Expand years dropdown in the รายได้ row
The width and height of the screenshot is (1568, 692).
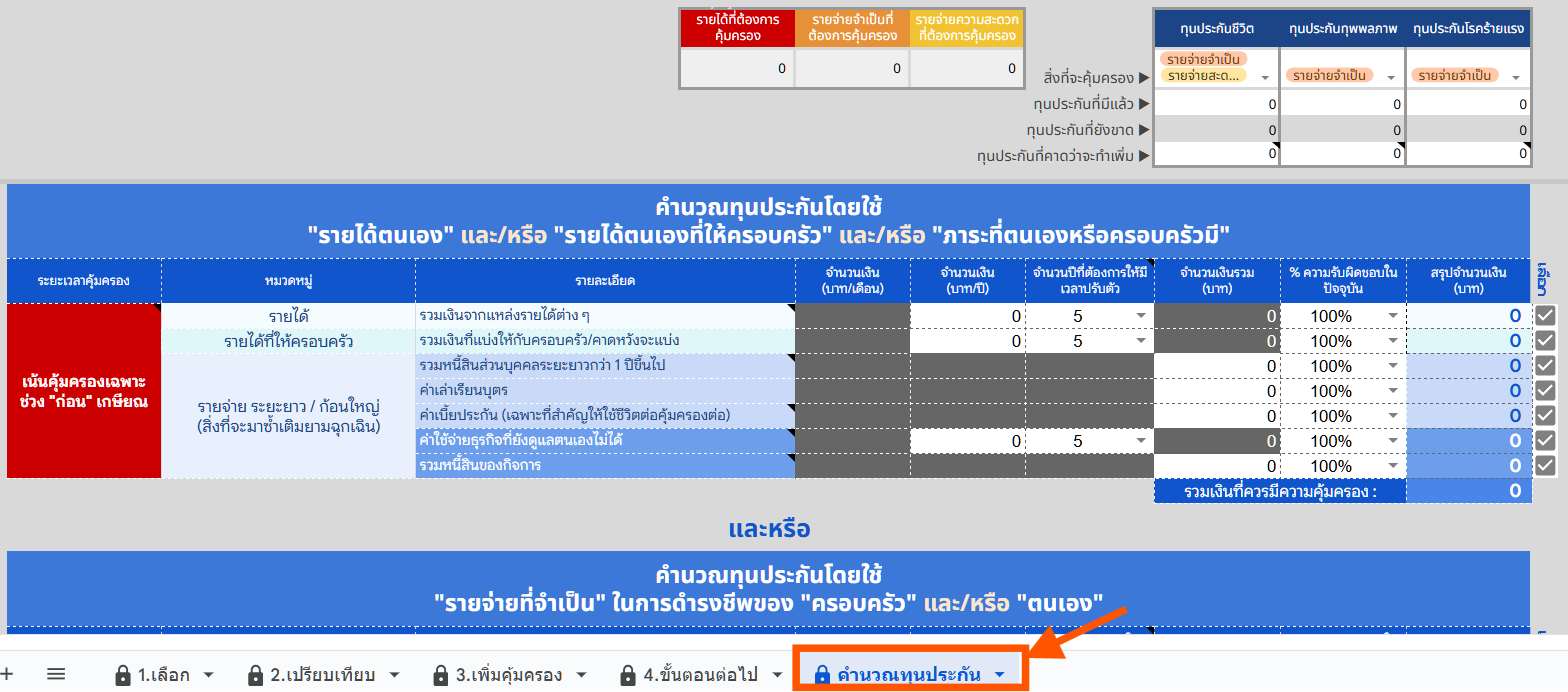pos(1139,316)
